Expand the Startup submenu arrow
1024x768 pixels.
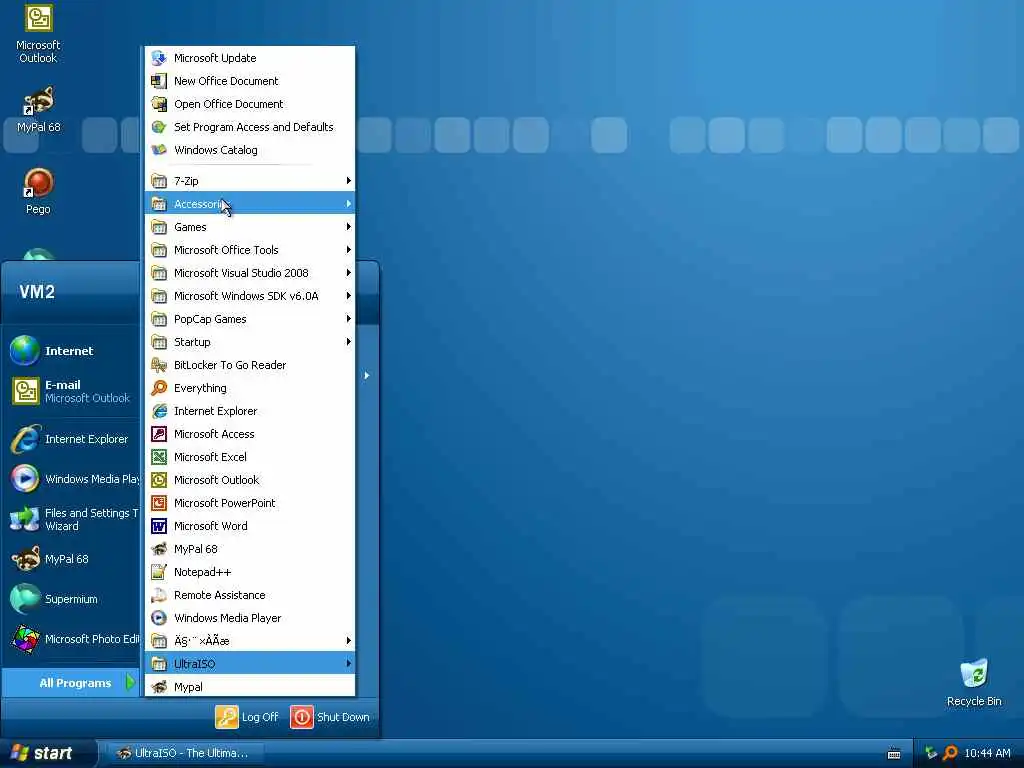coord(348,342)
